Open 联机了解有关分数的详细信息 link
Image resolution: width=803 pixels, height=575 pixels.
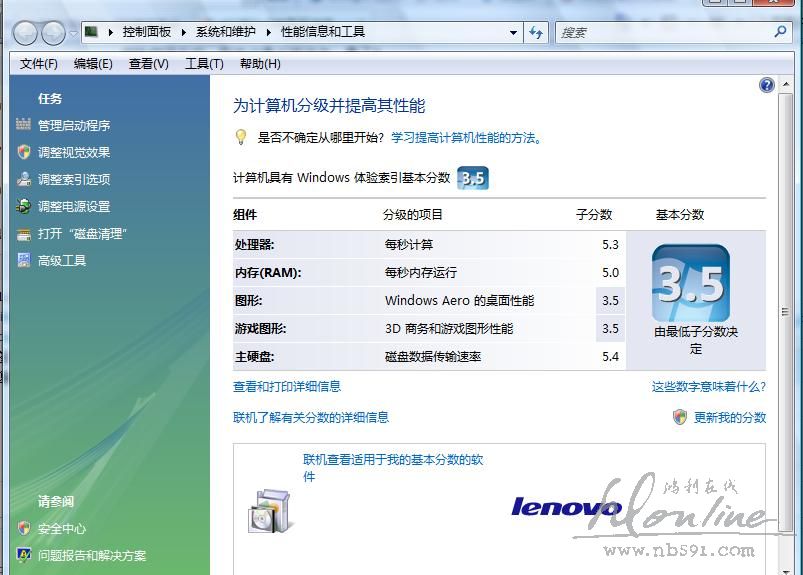(311, 417)
